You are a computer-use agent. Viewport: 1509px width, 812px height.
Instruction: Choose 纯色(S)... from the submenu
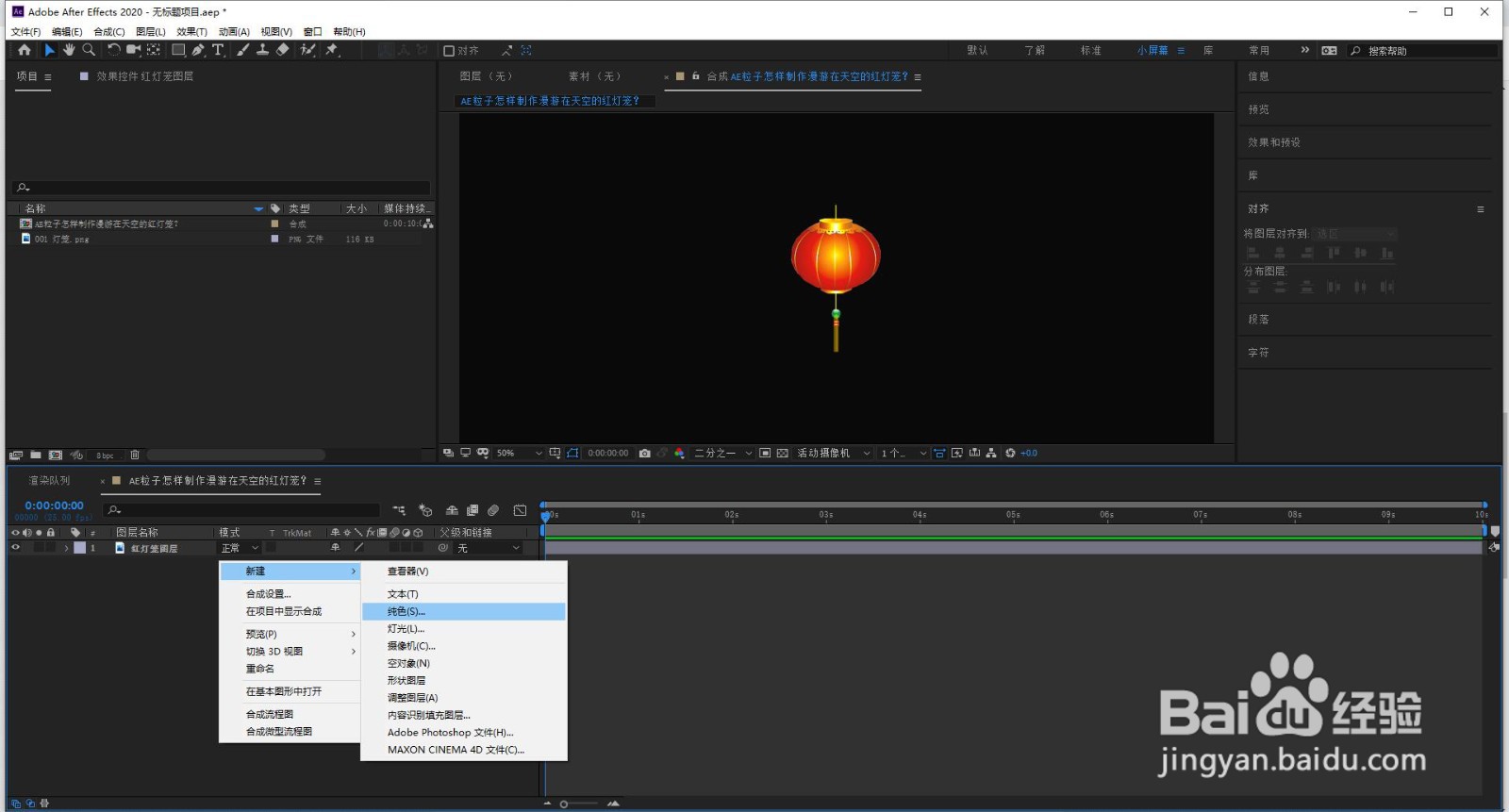[464, 612]
